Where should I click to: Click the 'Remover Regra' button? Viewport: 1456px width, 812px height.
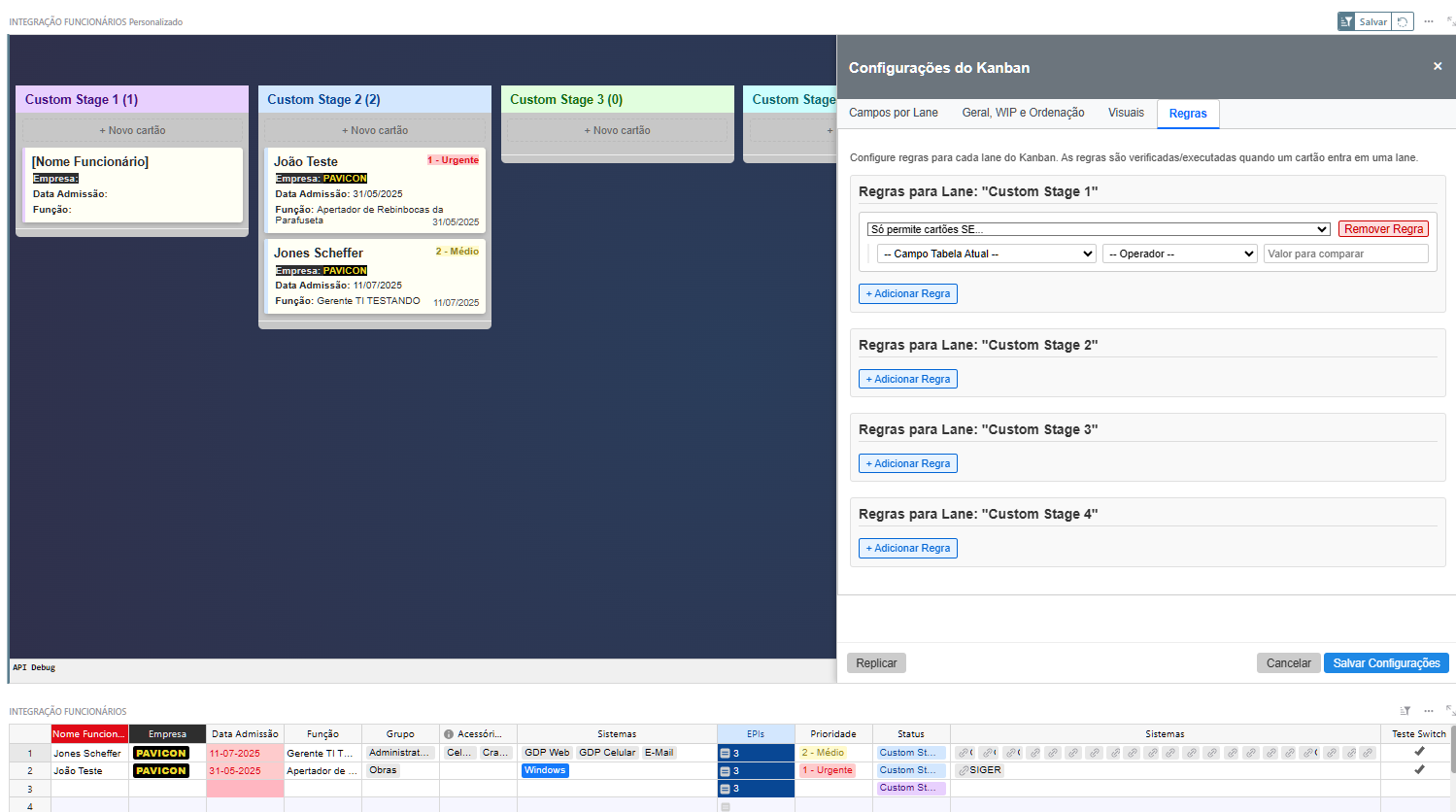click(x=1383, y=229)
